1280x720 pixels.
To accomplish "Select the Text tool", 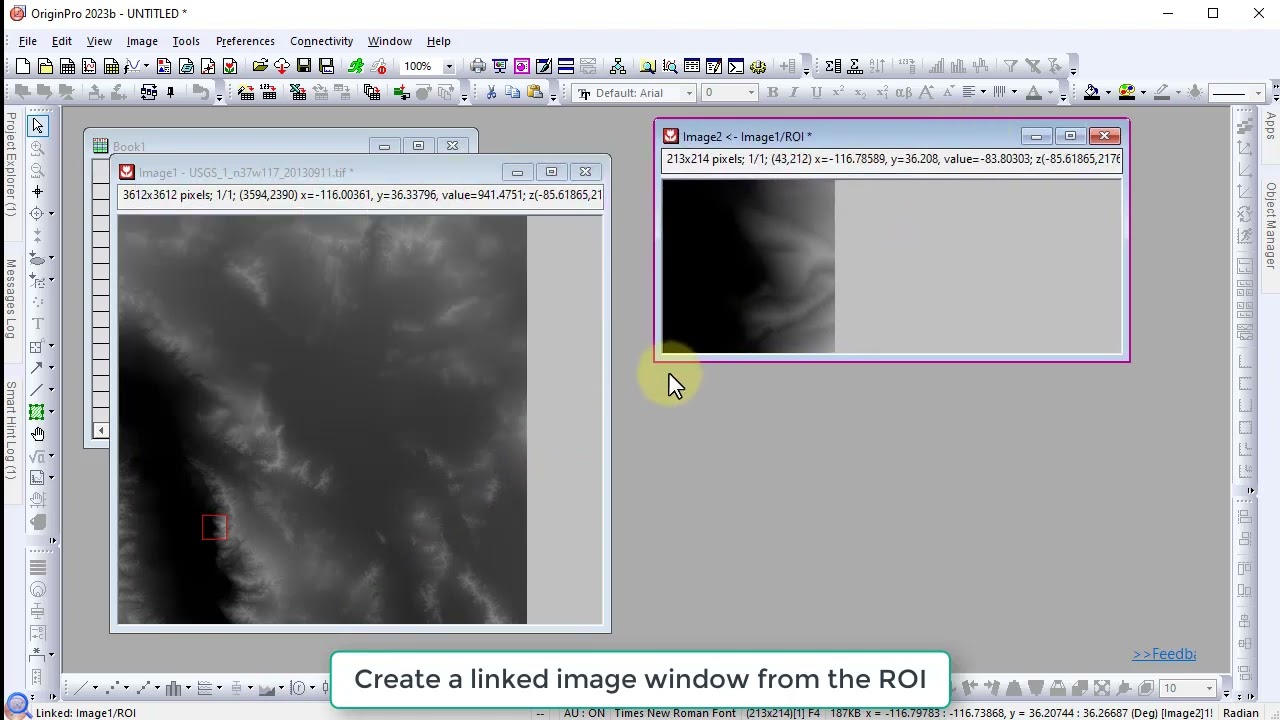I will click(x=37, y=324).
